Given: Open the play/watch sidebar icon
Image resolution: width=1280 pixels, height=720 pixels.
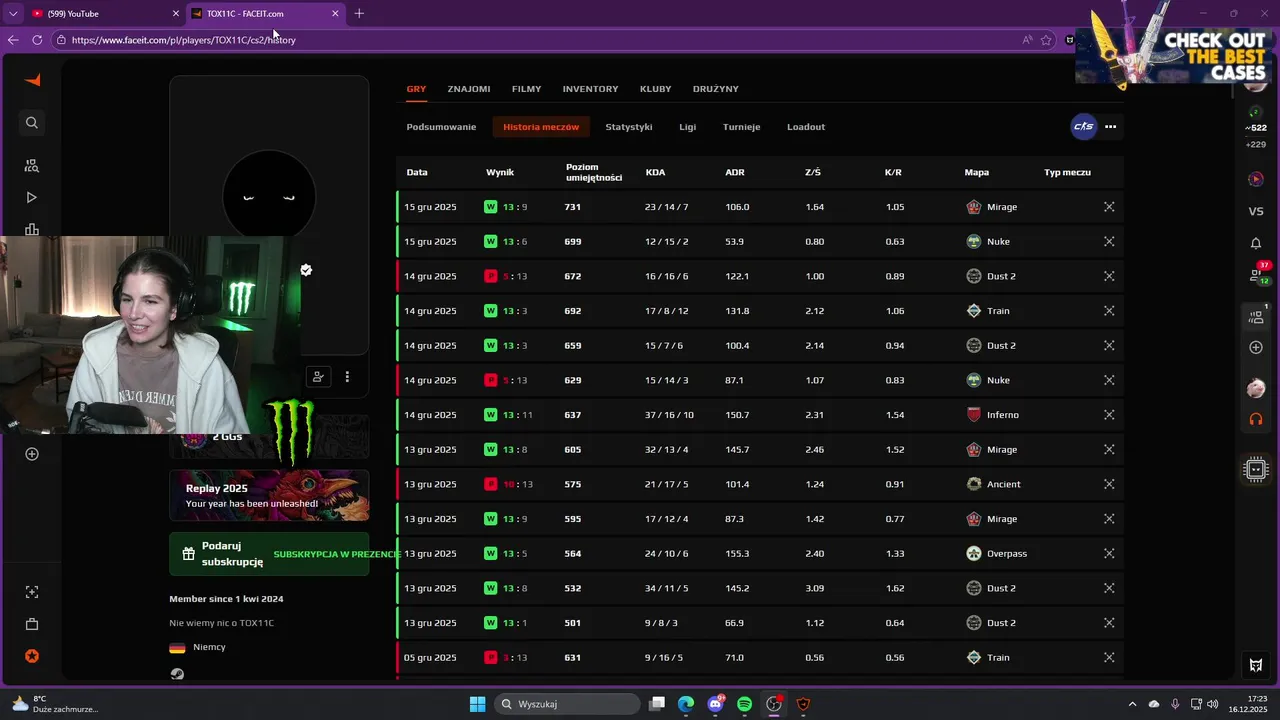Looking at the screenshot, I should point(32,197).
